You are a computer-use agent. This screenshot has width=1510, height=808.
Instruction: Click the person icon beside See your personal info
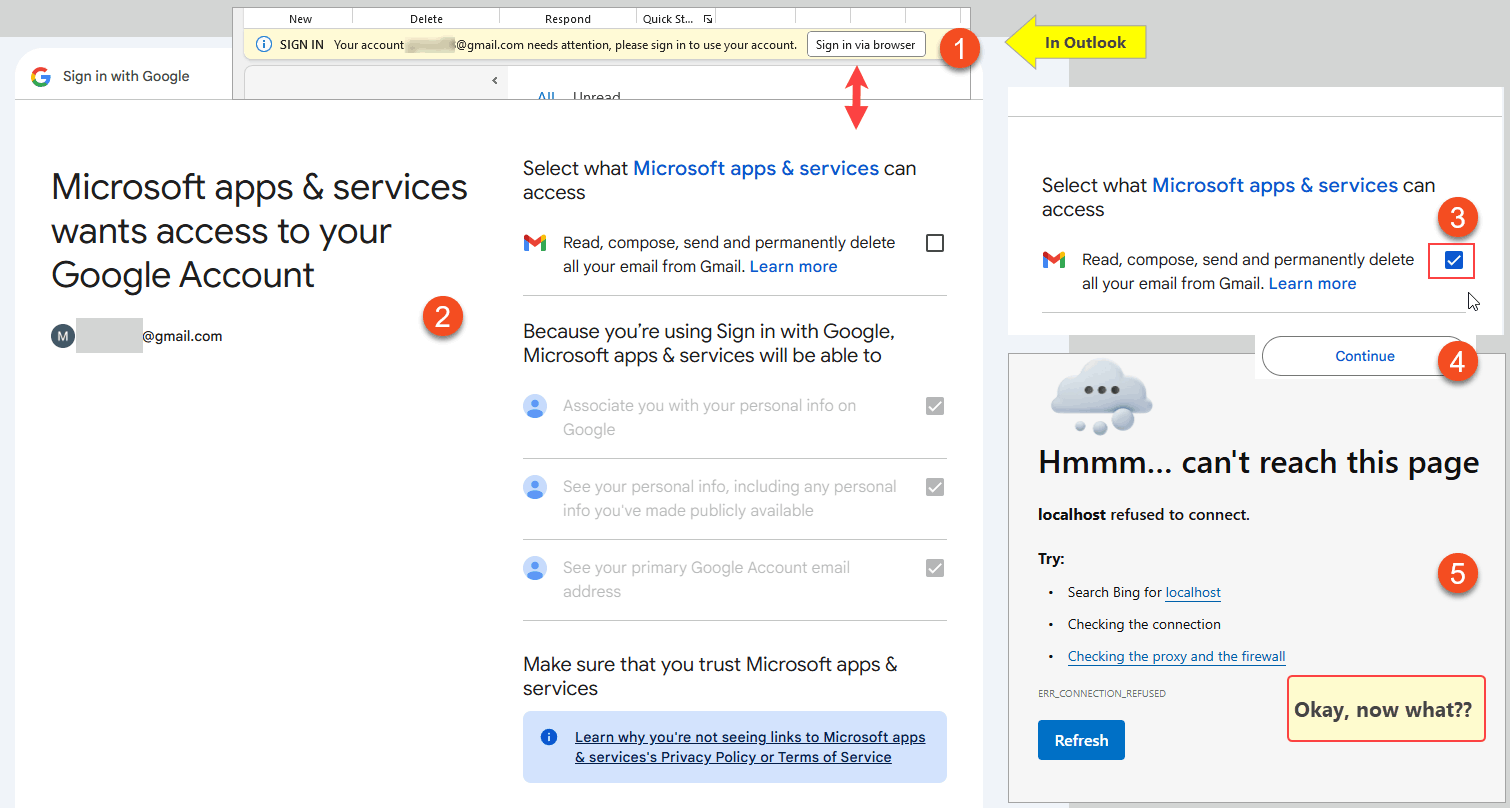(x=535, y=487)
